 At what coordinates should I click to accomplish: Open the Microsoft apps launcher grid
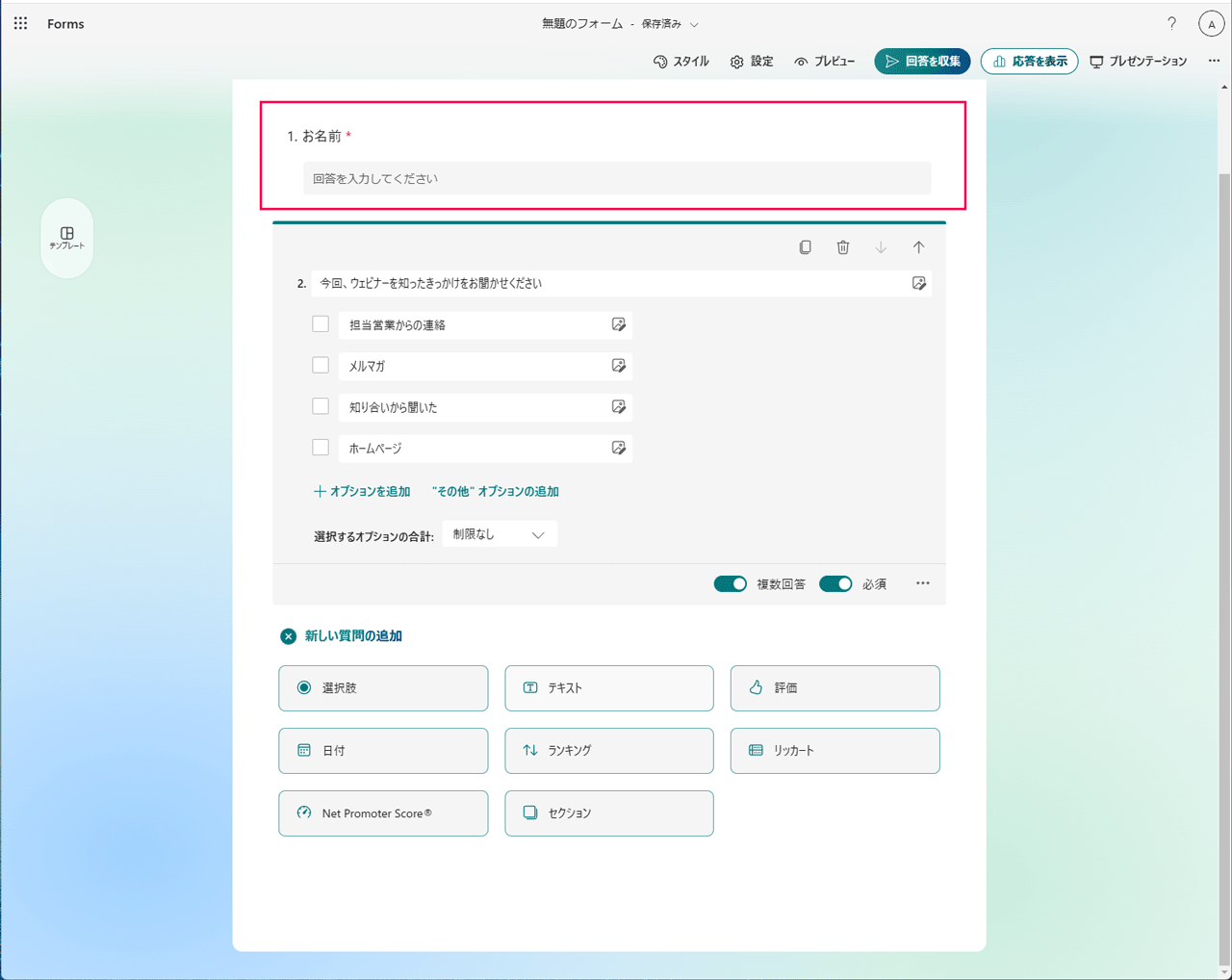coord(20,23)
